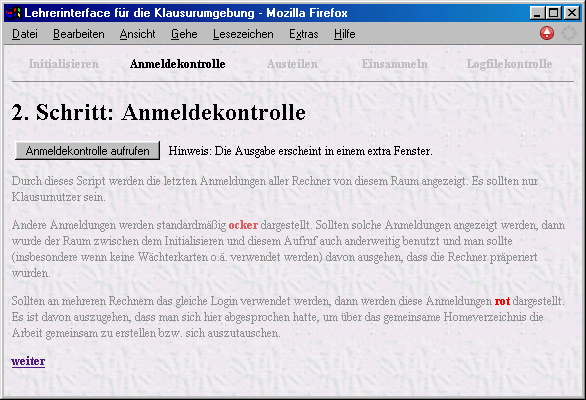This screenshot has height=400, width=586.
Task: Open the Datei menu
Action: click(x=25, y=34)
